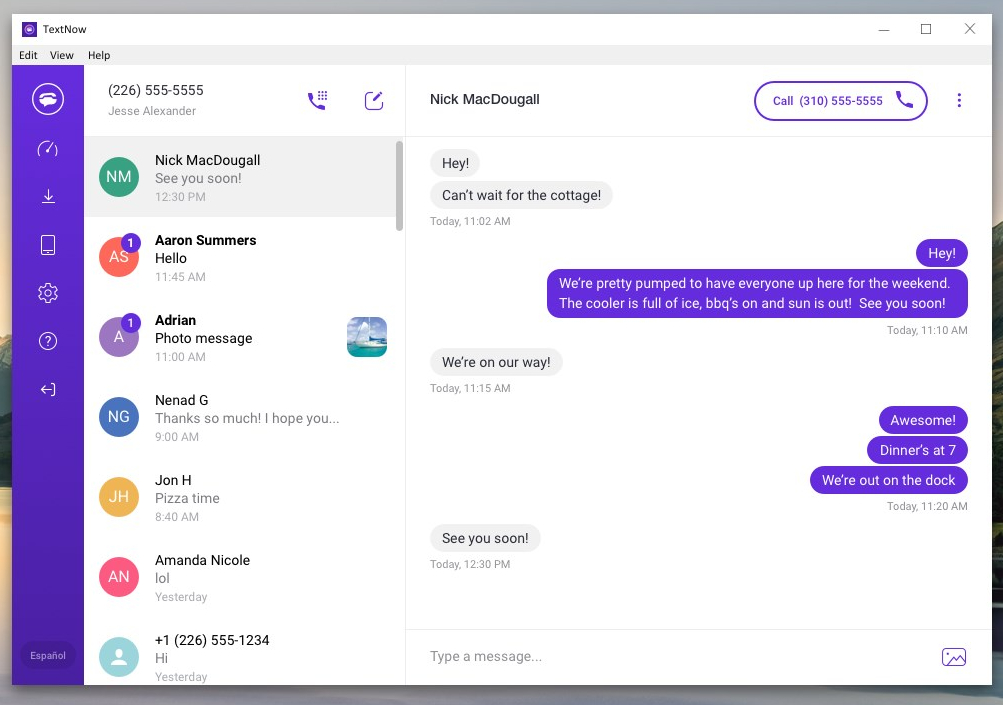
Task: Open the gauge icon in the sidebar
Action: coord(47,148)
